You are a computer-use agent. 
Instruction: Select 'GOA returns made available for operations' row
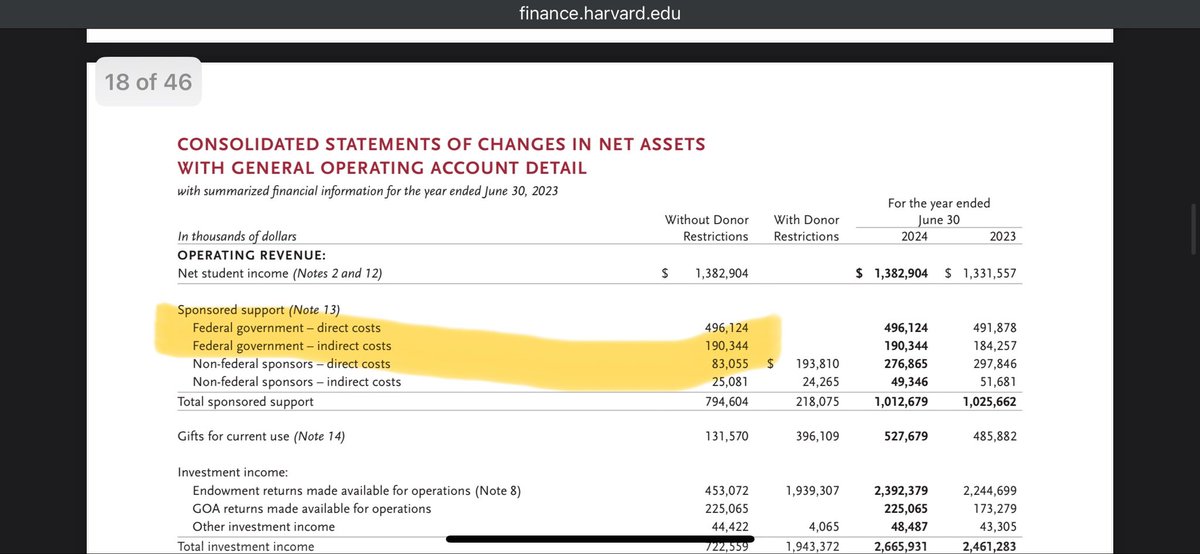[x=312, y=509]
